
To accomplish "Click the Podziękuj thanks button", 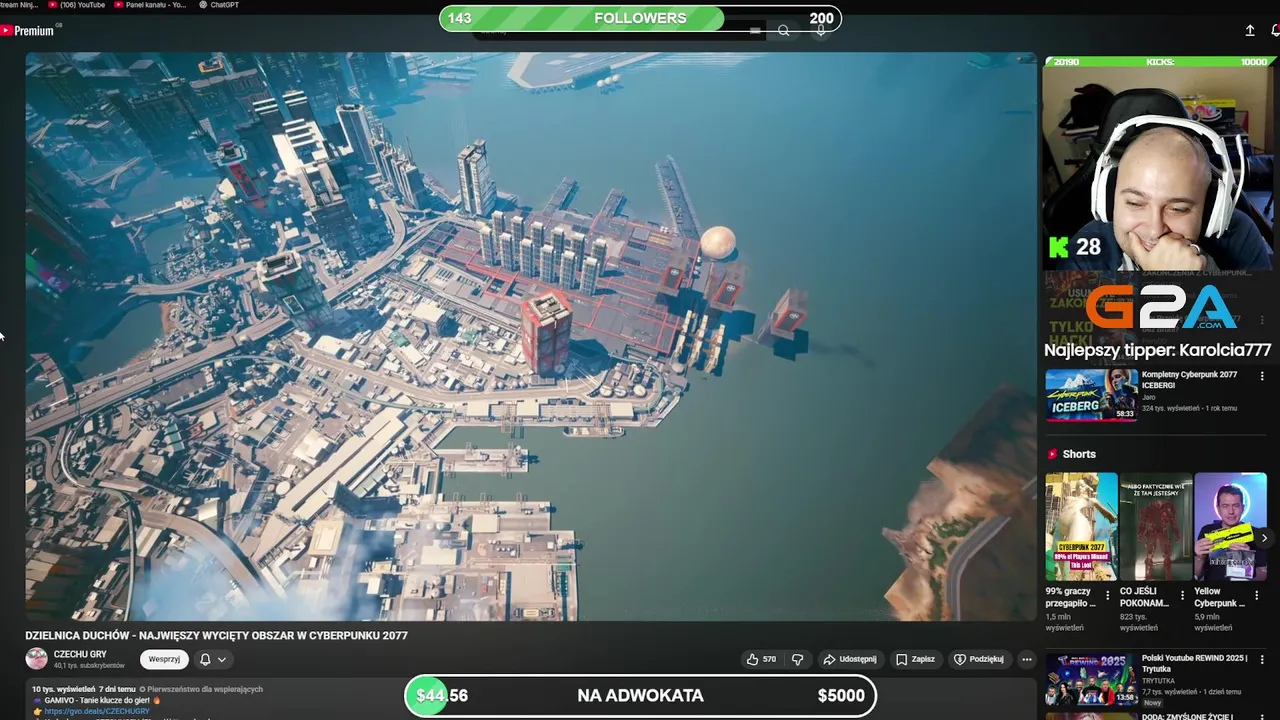I will 979,659.
